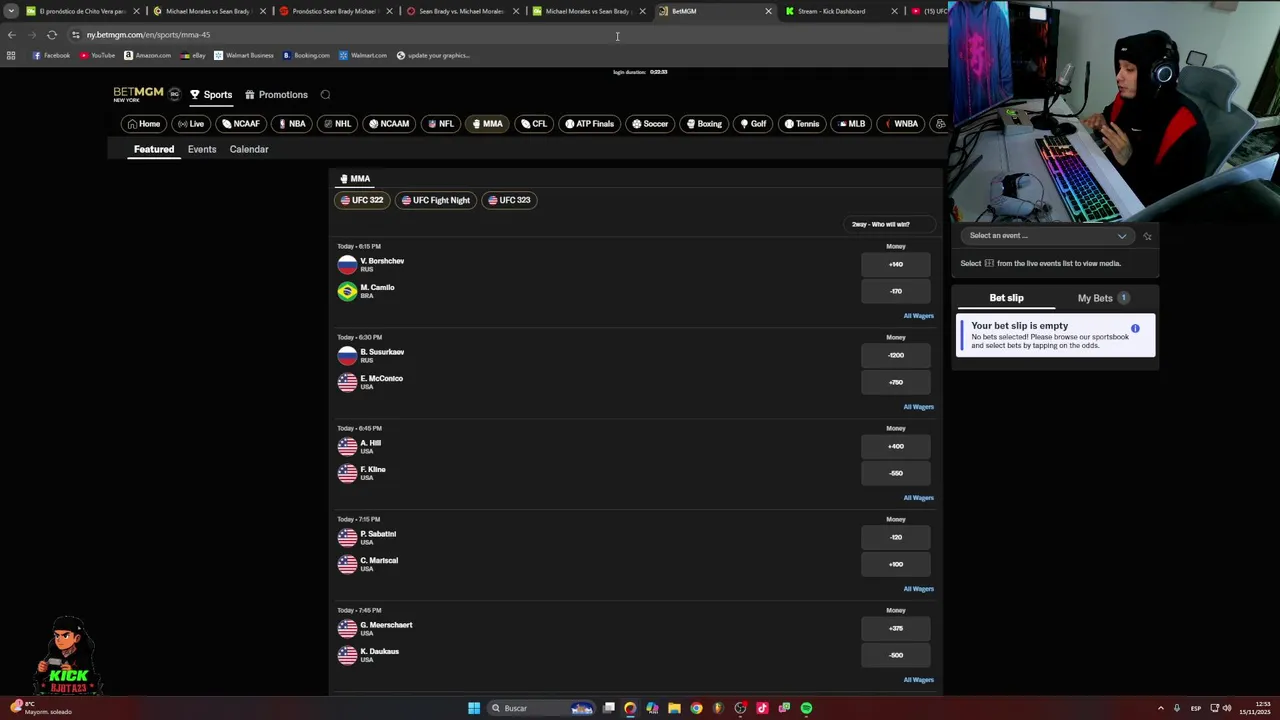Switch to the Featured tab
This screenshot has width=1280, height=720.
point(154,149)
